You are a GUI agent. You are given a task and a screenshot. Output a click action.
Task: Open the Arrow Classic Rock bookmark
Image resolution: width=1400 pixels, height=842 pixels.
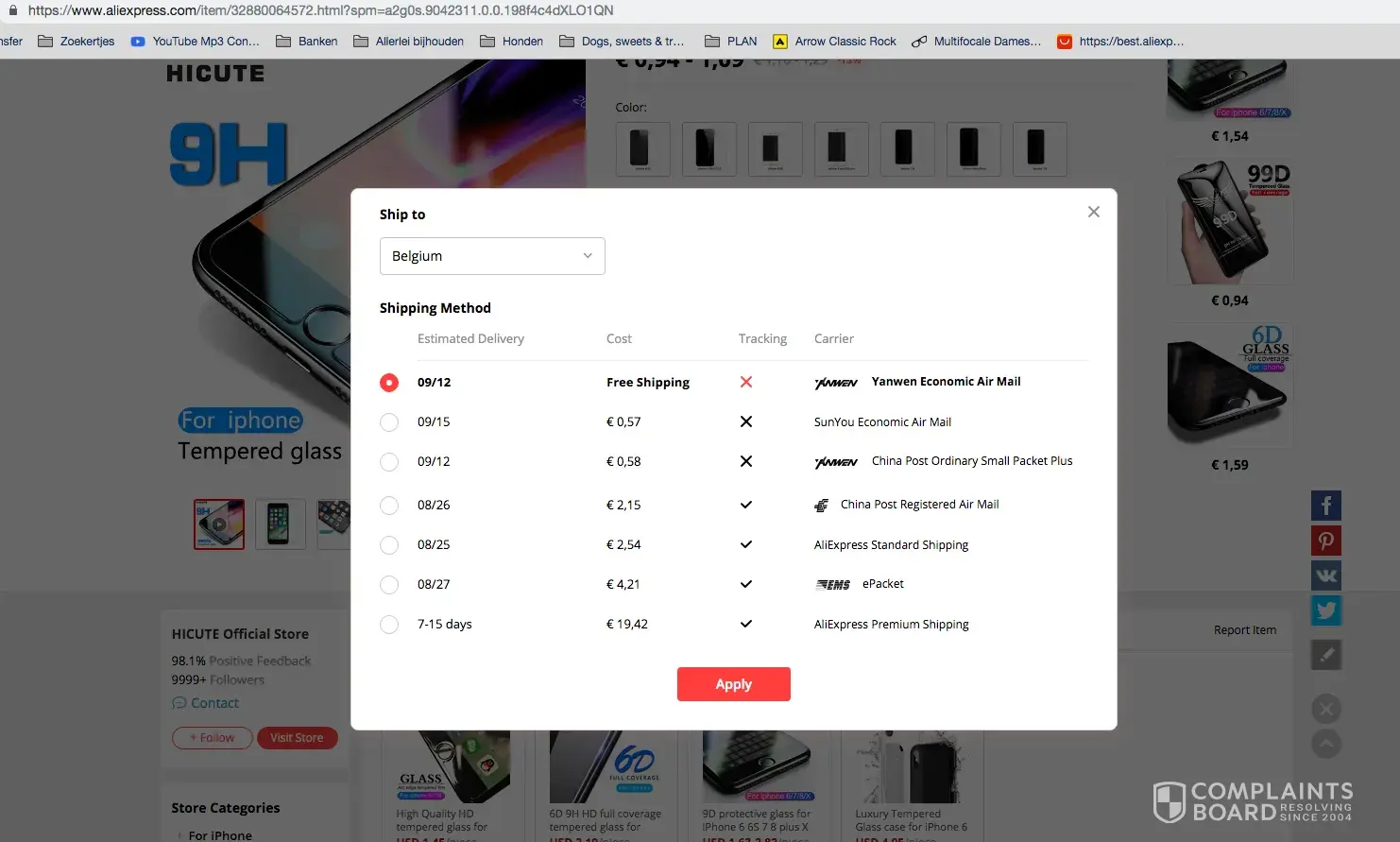[x=835, y=42]
